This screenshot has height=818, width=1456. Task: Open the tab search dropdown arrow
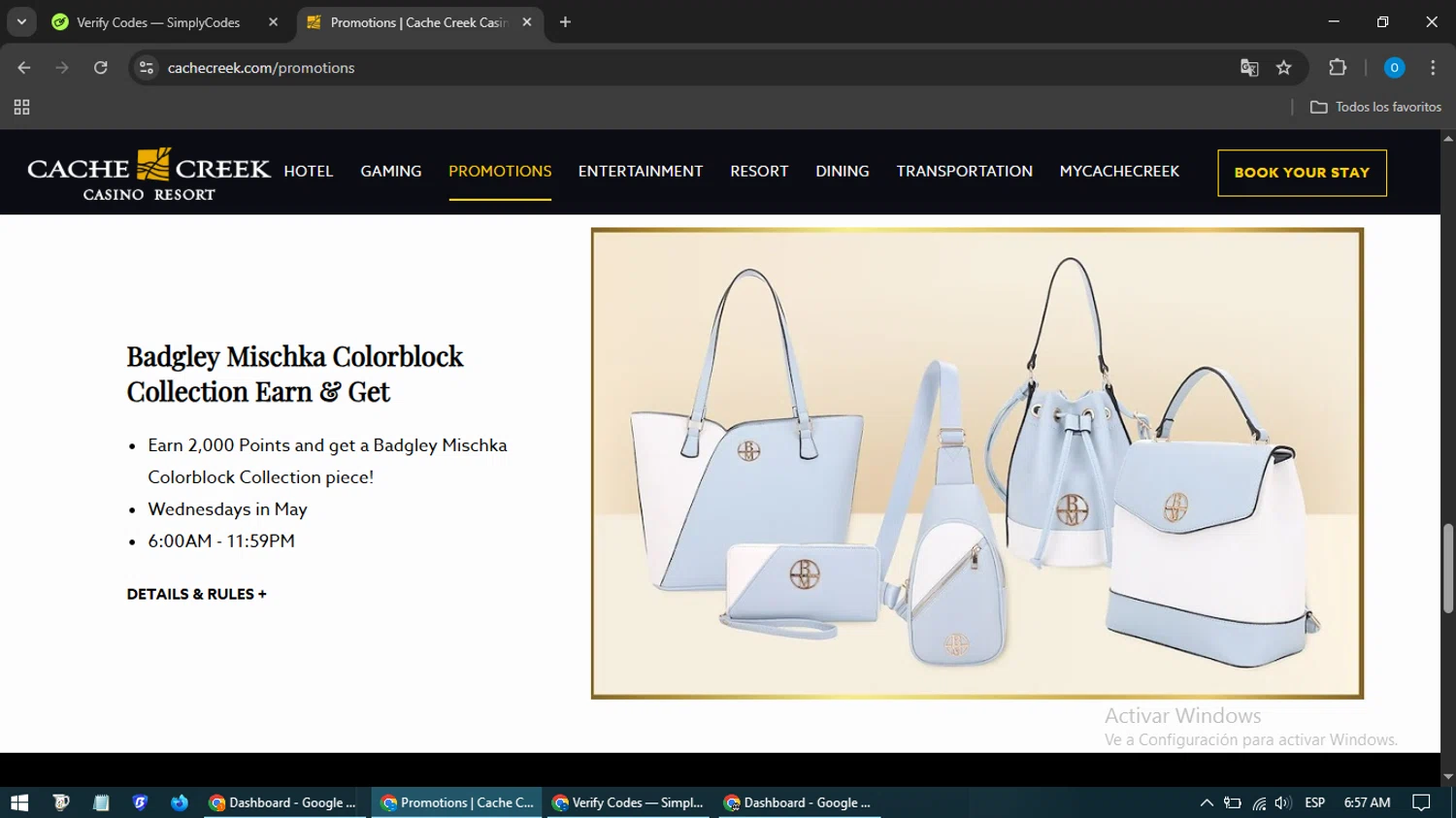tap(21, 21)
